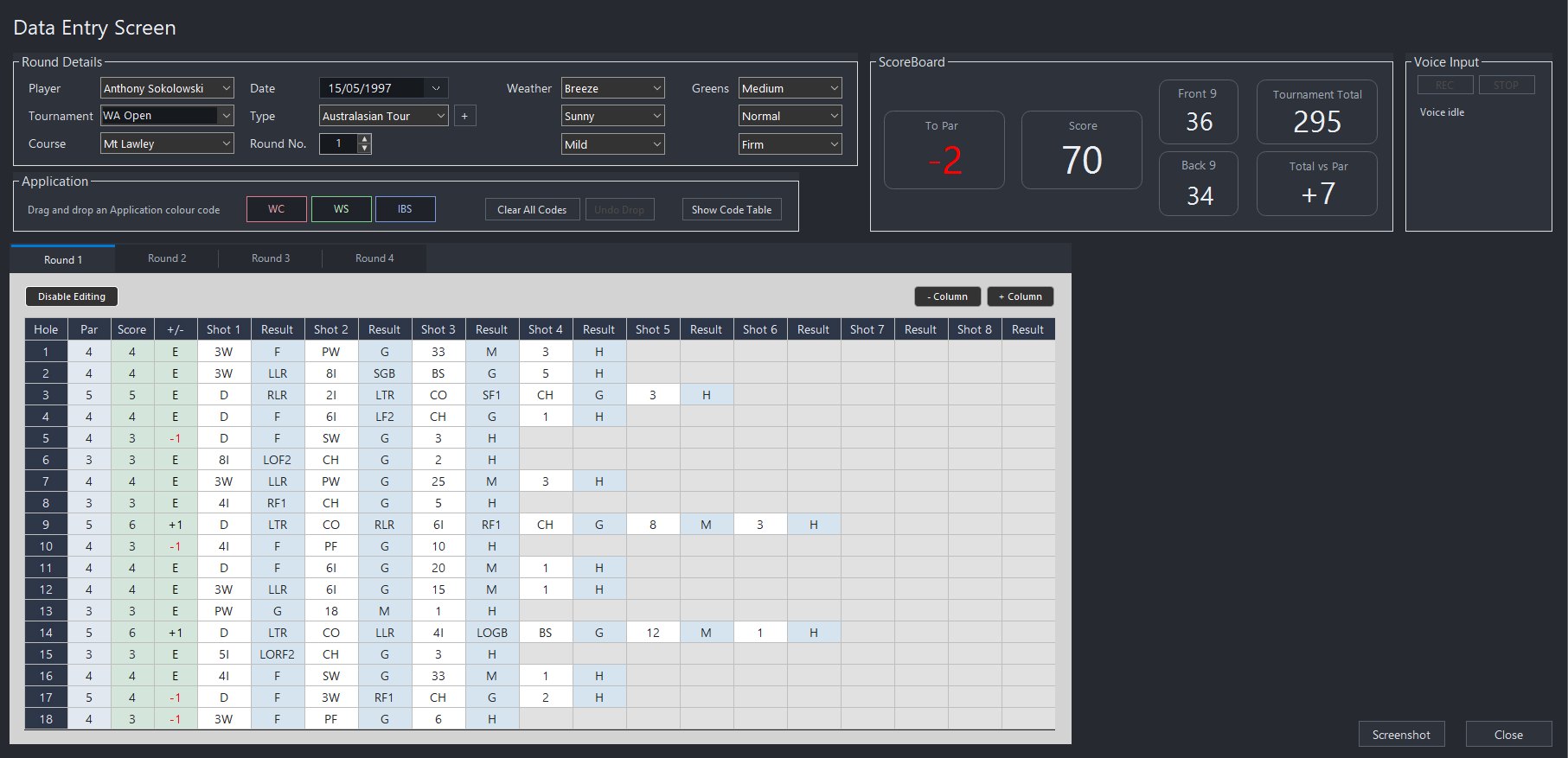Open the Greens dropdown showing Medium
The image size is (1568, 758).
pos(790,88)
